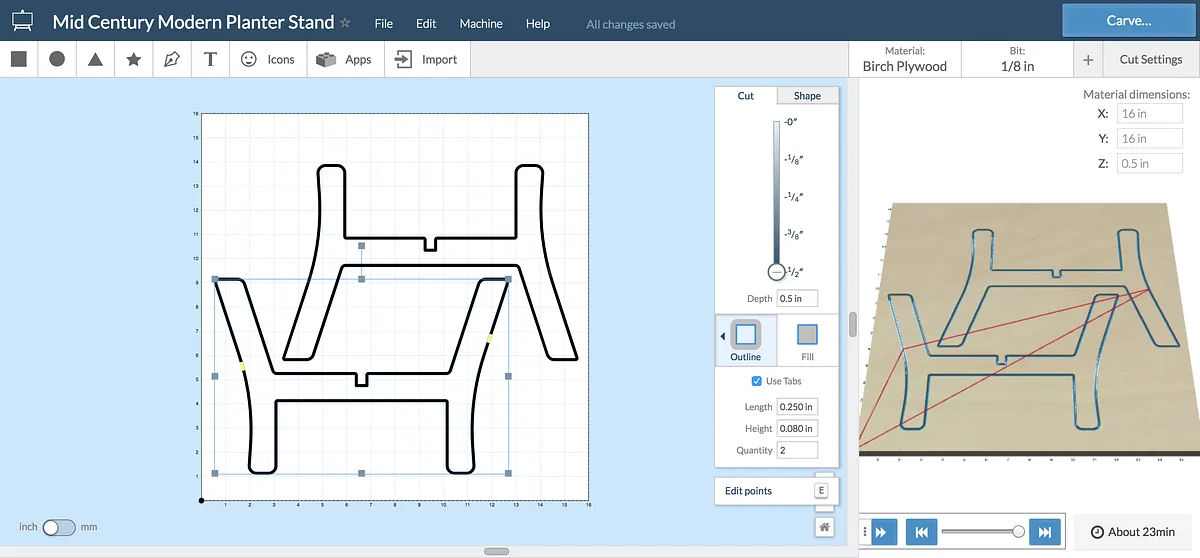Toggle the inch/mm unit switch

click(x=58, y=527)
